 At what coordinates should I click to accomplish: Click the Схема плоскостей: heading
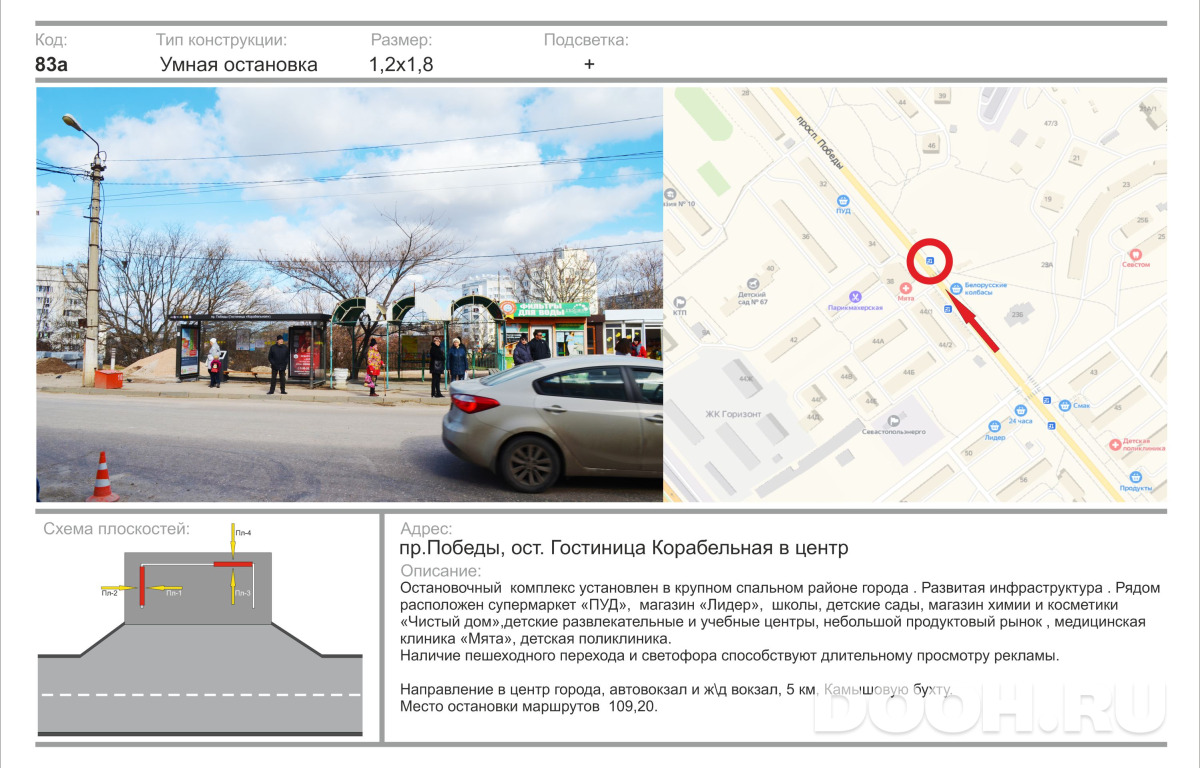pyautogui.click(x=117, y=529)
